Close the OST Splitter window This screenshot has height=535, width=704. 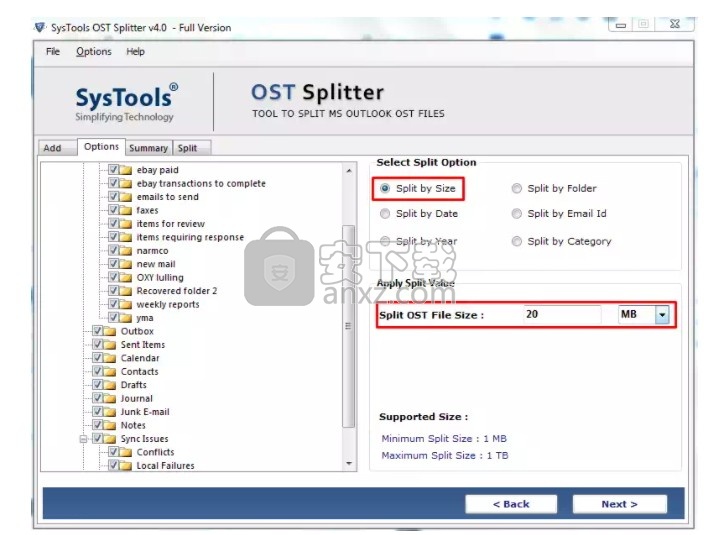(x=675, y=24)
